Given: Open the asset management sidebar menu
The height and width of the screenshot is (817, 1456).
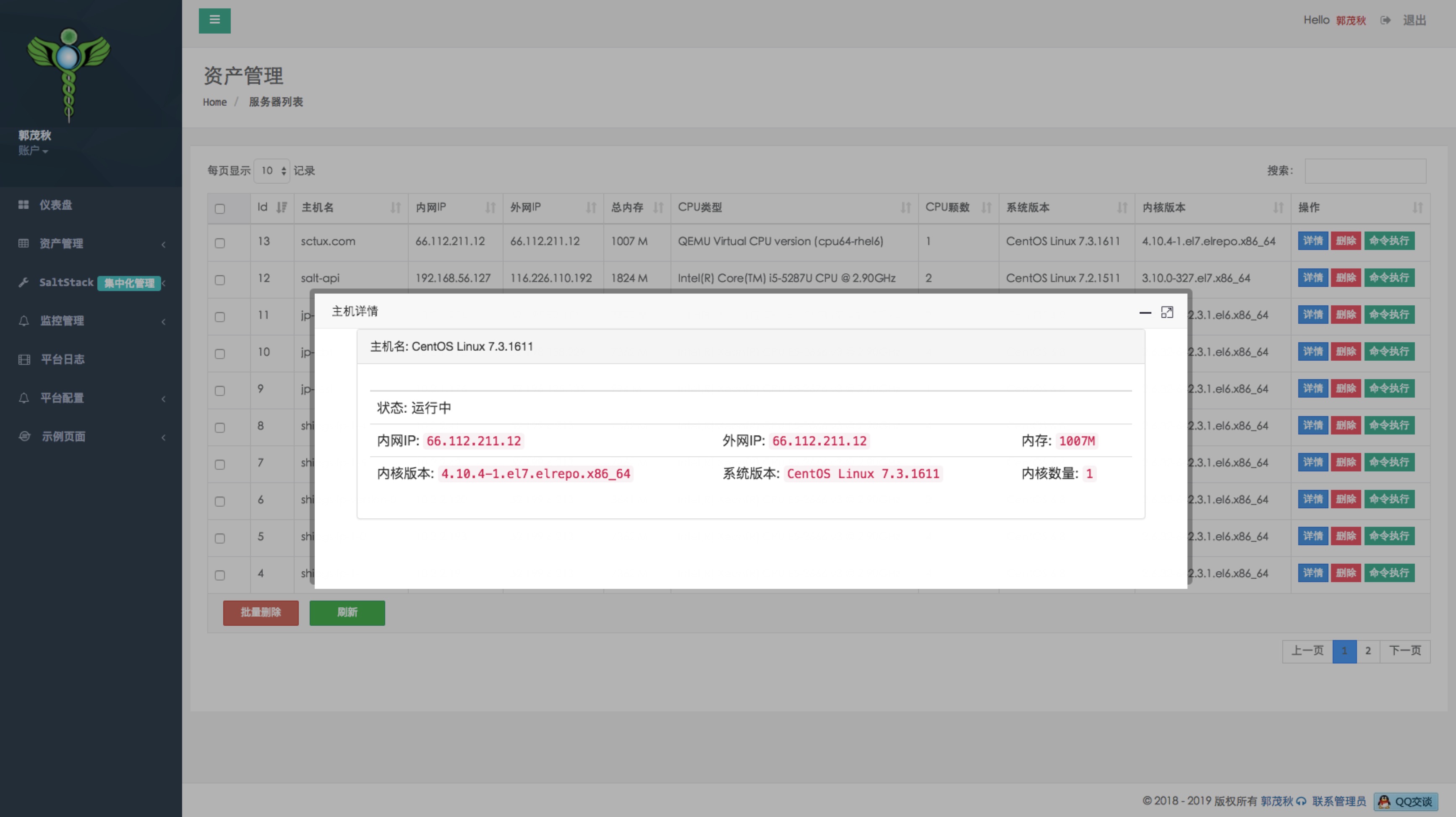Looking at the screenshot, I should click(x=61, y=244).
